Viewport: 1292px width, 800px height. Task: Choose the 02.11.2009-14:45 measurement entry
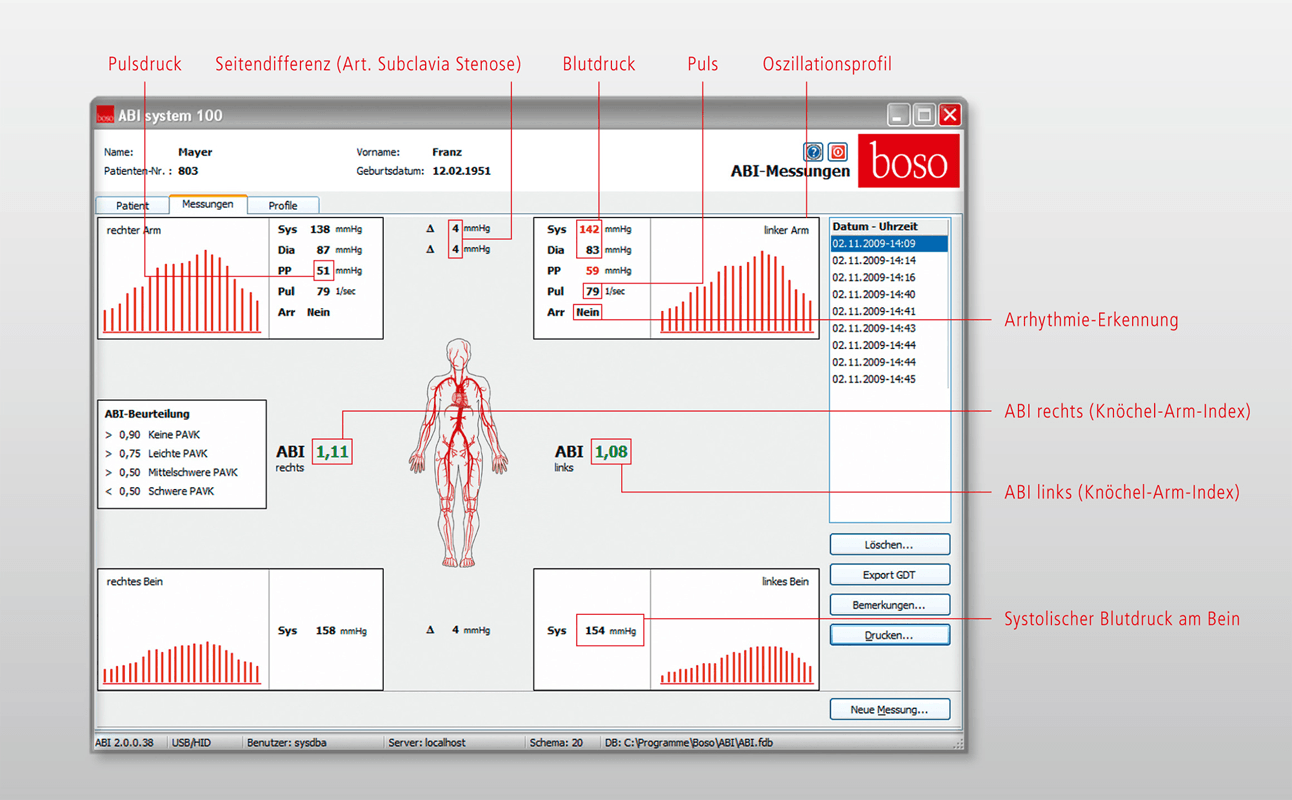(x=874, y=379)
